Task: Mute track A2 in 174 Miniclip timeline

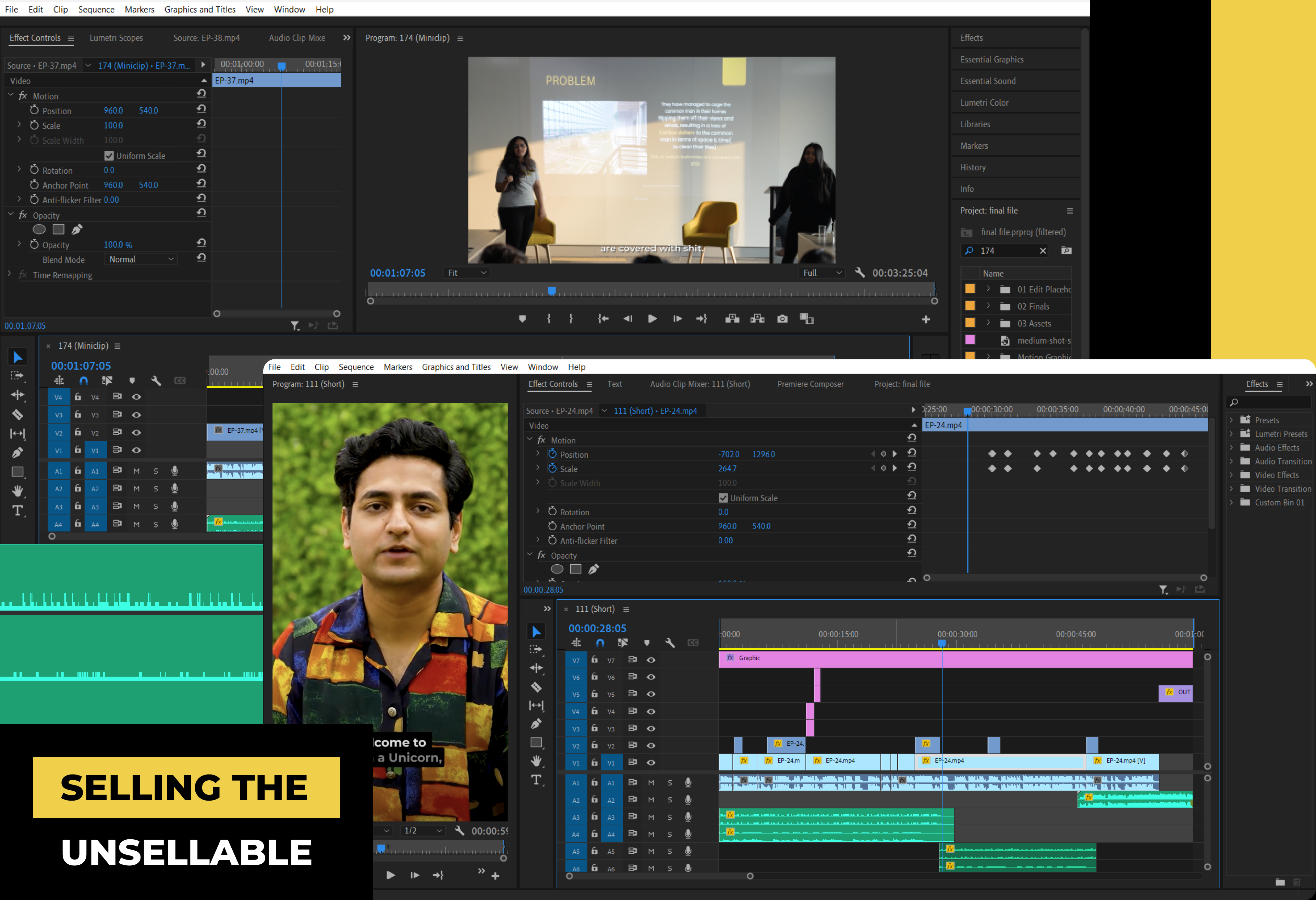Action: 136,489
